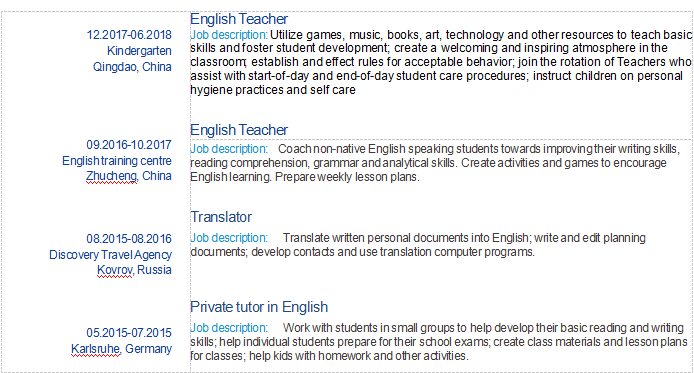The height and width of the screenshot is (373, 694).
Task: Click the first English Teacher heading
Action: 239,19
